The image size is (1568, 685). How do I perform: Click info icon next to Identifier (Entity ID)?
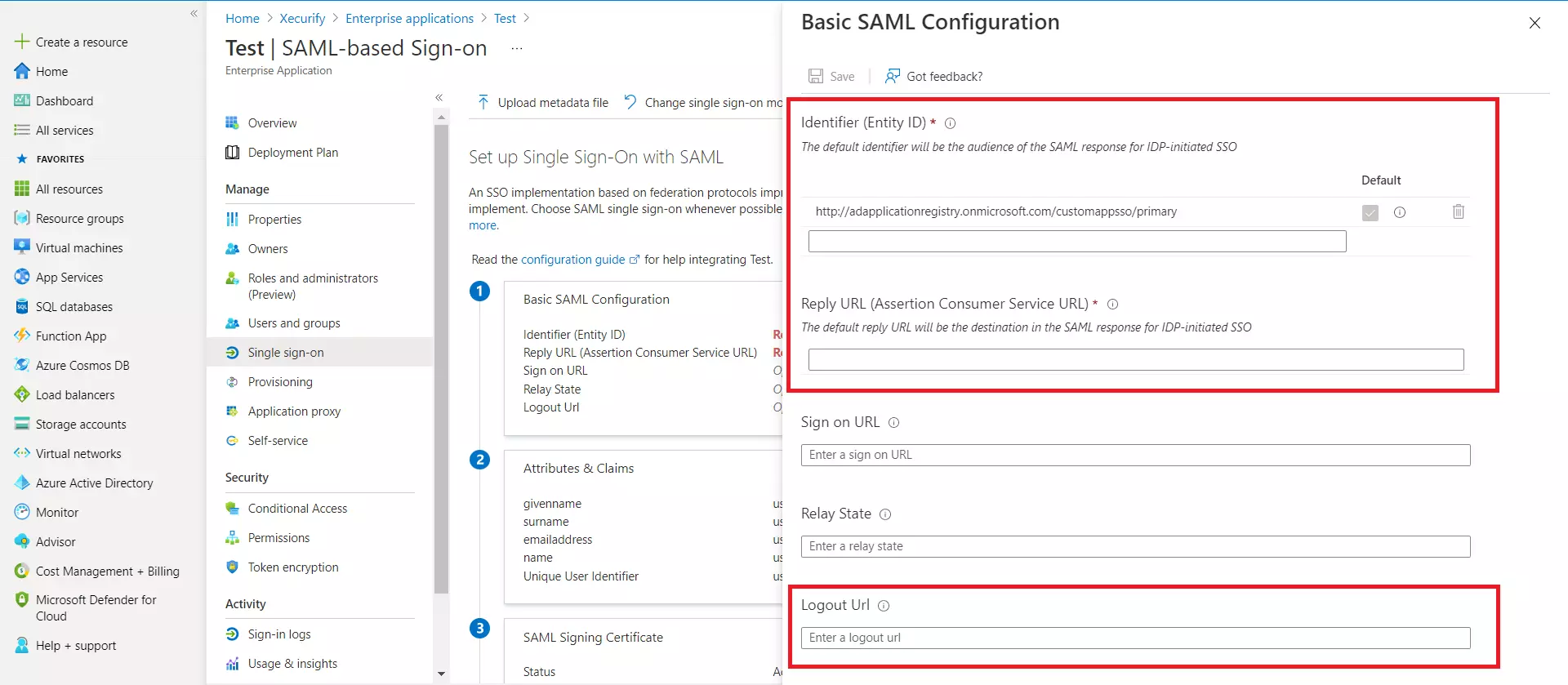(x=950, y=123)
